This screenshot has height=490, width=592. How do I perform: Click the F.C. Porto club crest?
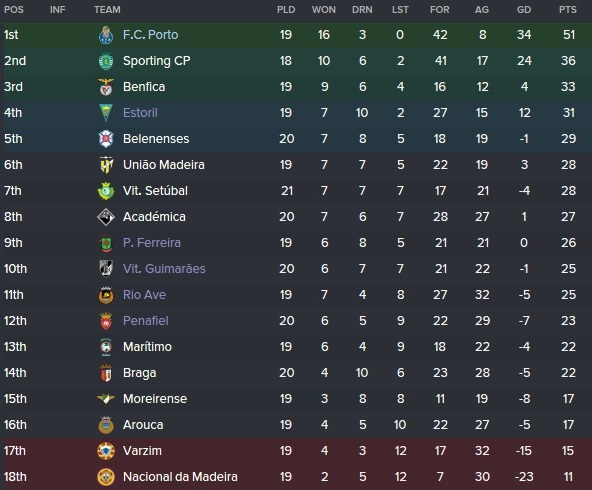pyautogui.click(x=106, y=35)
